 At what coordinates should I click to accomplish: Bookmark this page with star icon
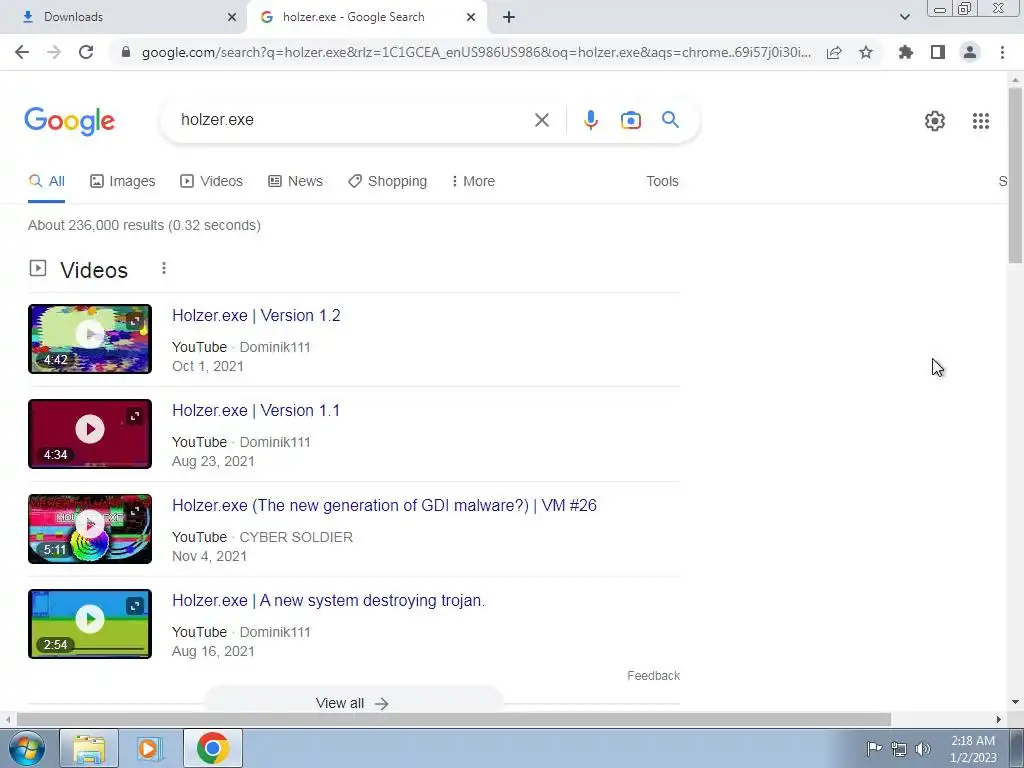tap(866, 52)
